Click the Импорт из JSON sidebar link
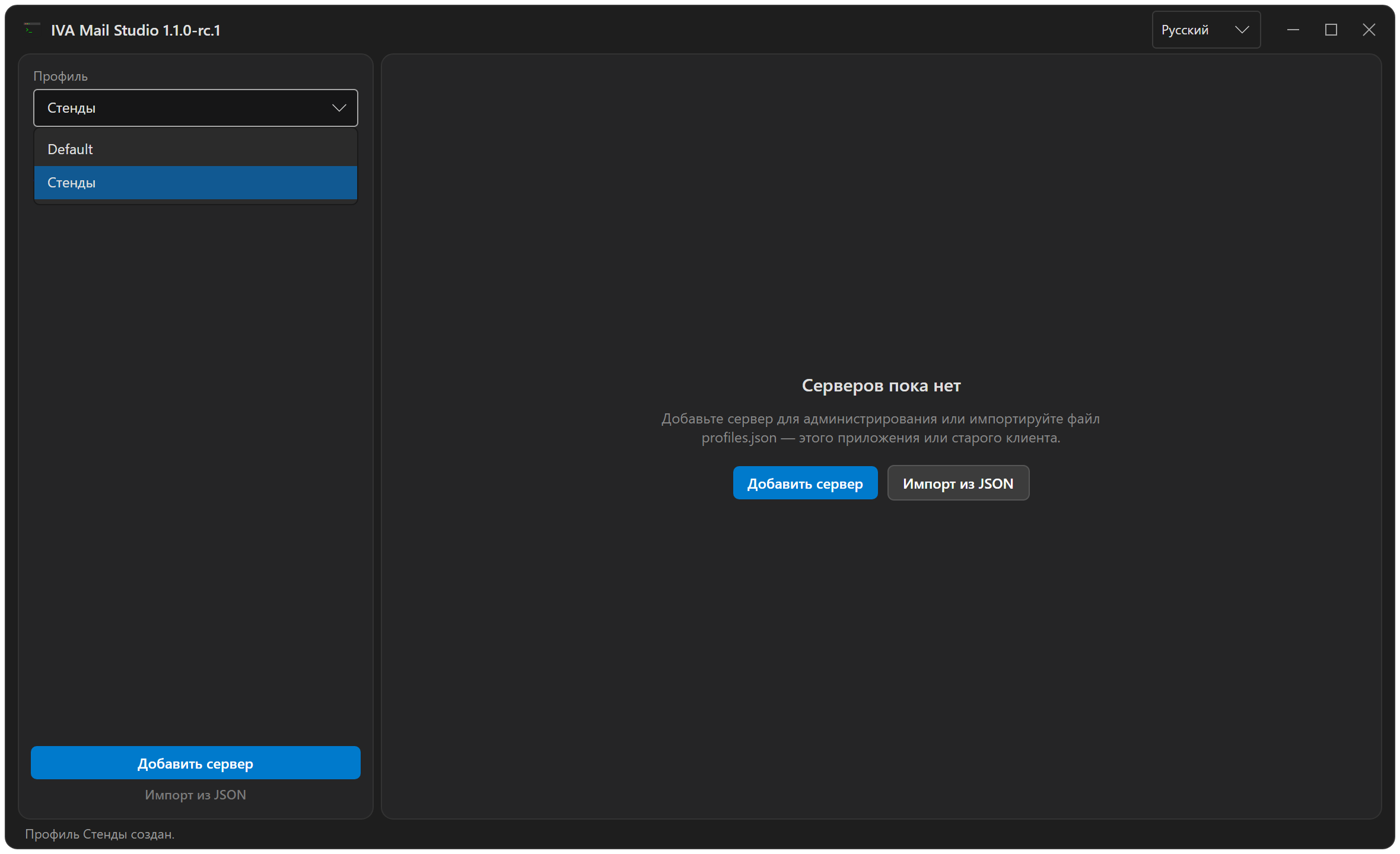 coord(196,795)
